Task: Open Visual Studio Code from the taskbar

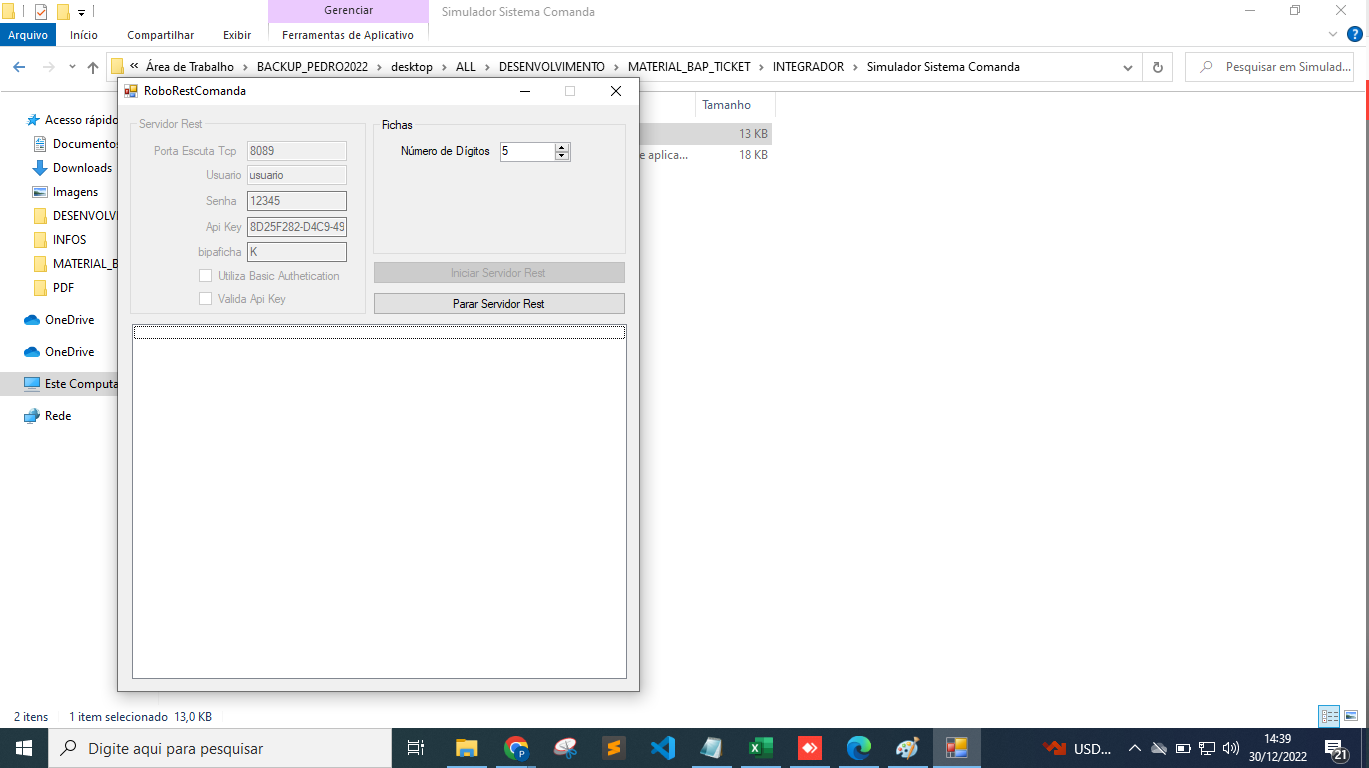Action: click(662, 748)
